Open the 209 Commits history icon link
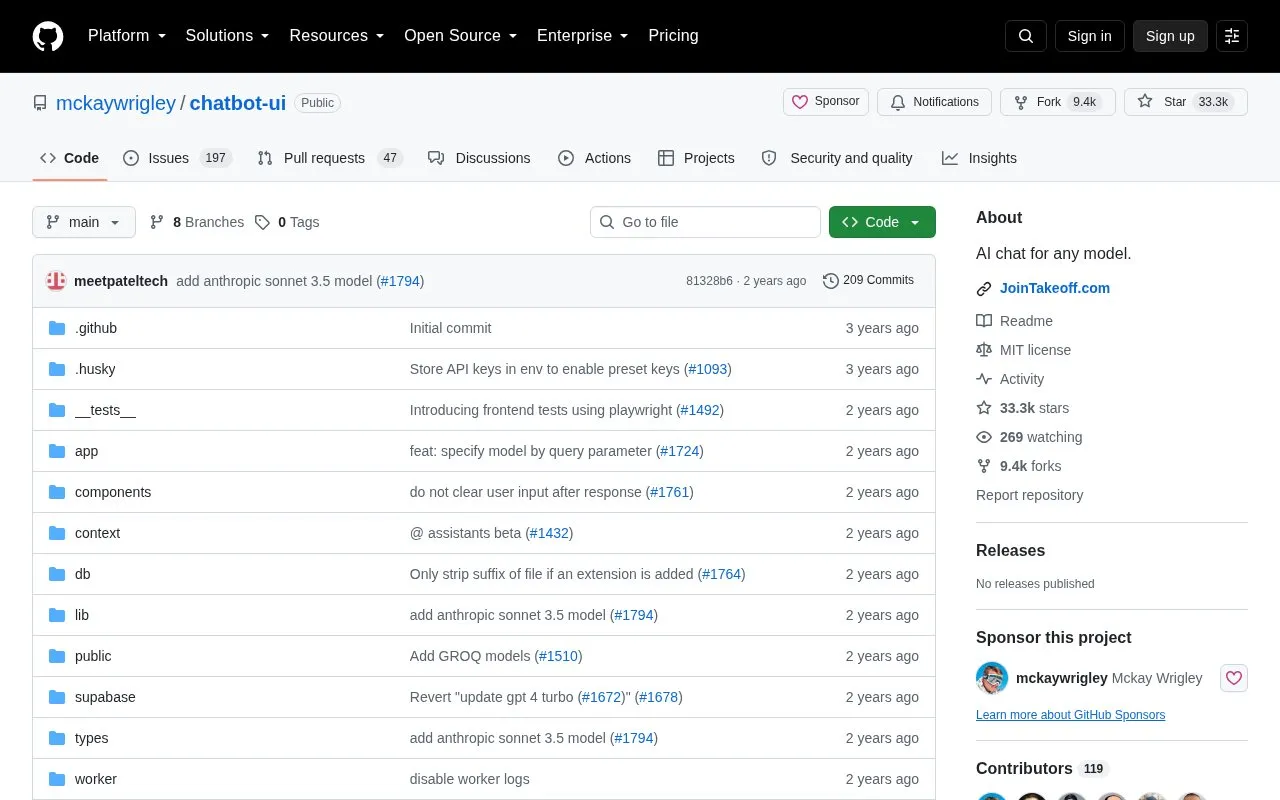The height and width of the screenshot is (800, 1280). pyautogui.click(x=868, y=281)
